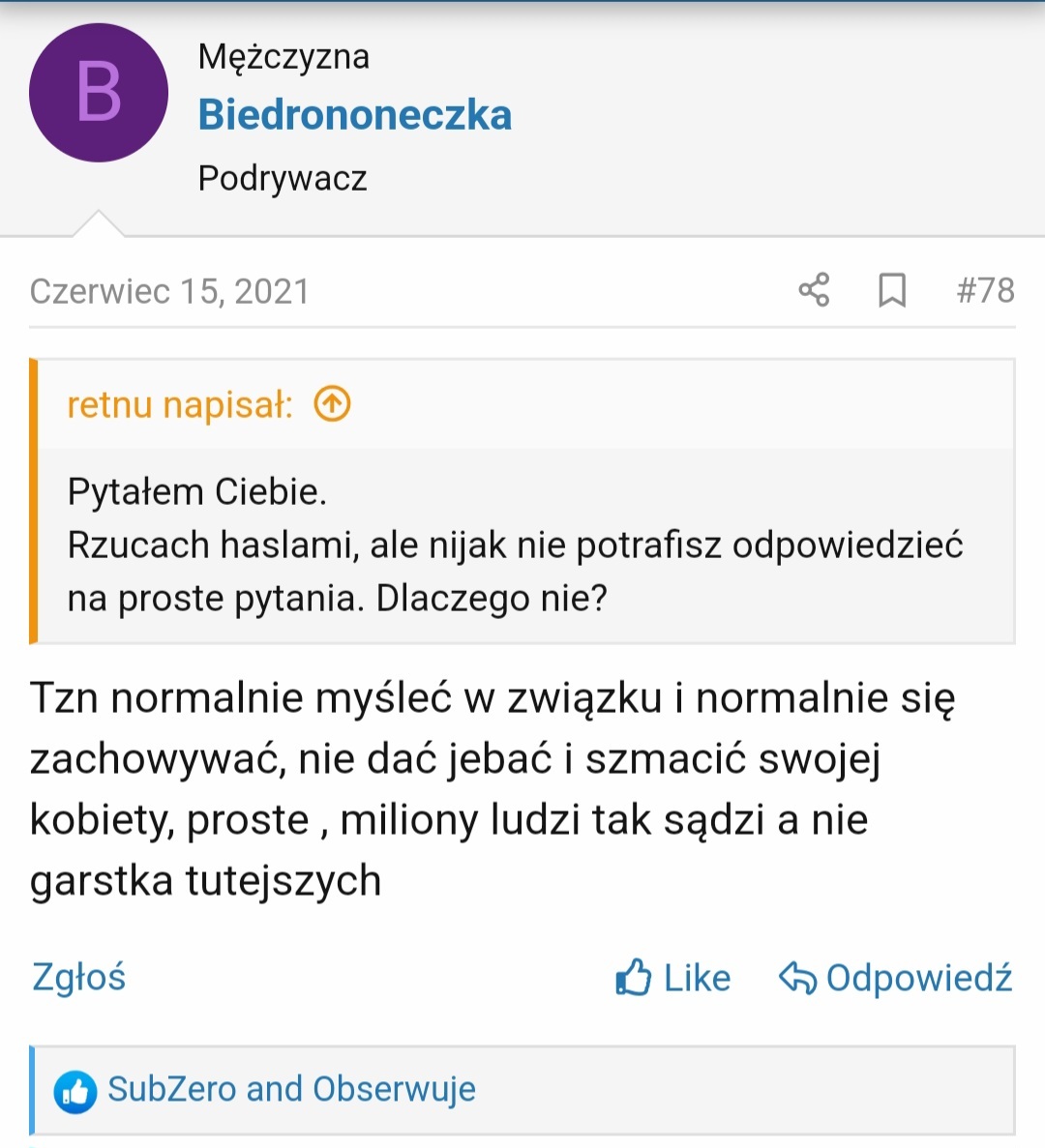Click the post text starting "Tzn normalnie"

[493, 788]
